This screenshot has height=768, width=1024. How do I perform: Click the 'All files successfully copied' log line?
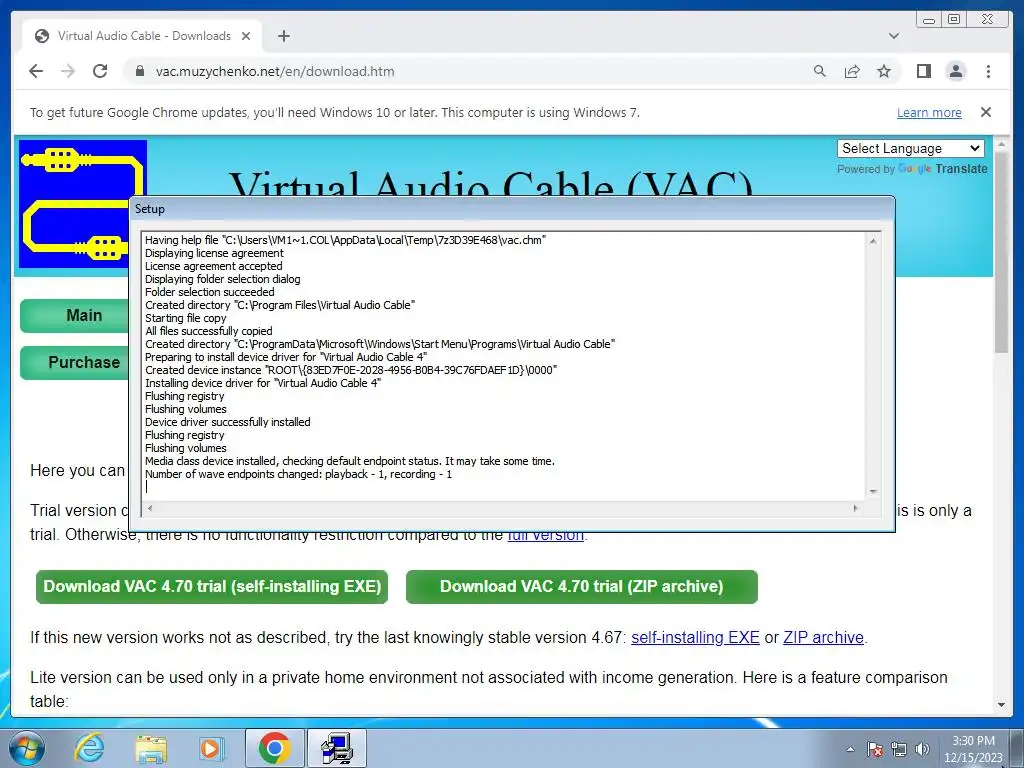click(208, 331)
